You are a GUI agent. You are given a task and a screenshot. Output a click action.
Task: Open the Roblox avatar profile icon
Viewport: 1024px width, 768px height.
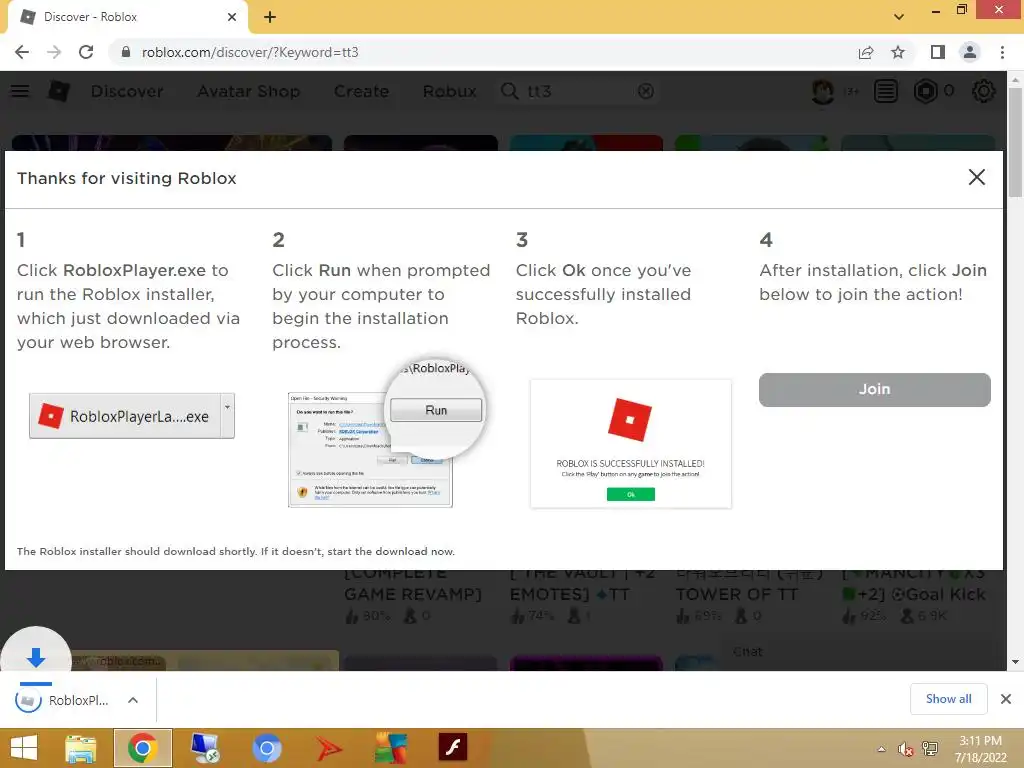pos(823,91)
